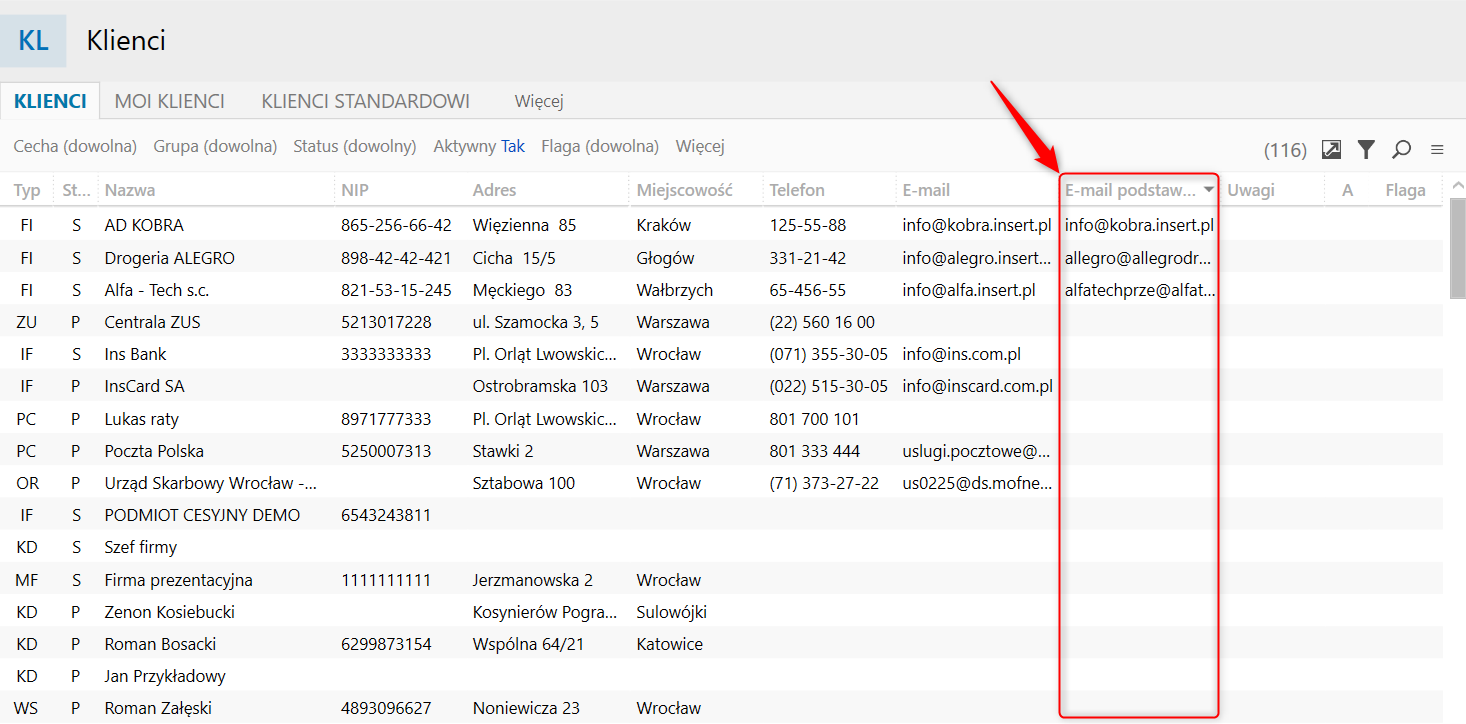Click the address Więzienna 85

tap(524, 225)
